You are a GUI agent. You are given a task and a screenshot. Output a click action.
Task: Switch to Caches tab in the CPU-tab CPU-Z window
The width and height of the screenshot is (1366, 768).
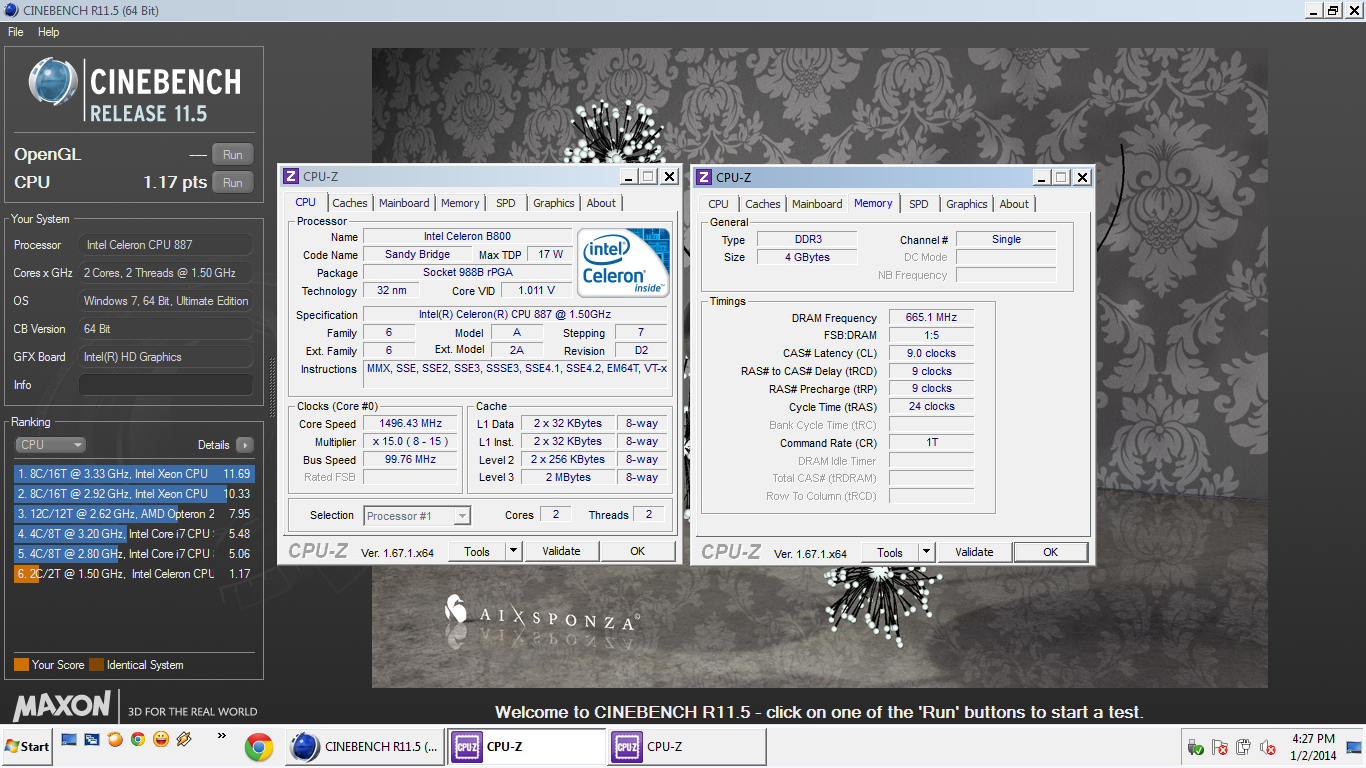pos(350,203)
